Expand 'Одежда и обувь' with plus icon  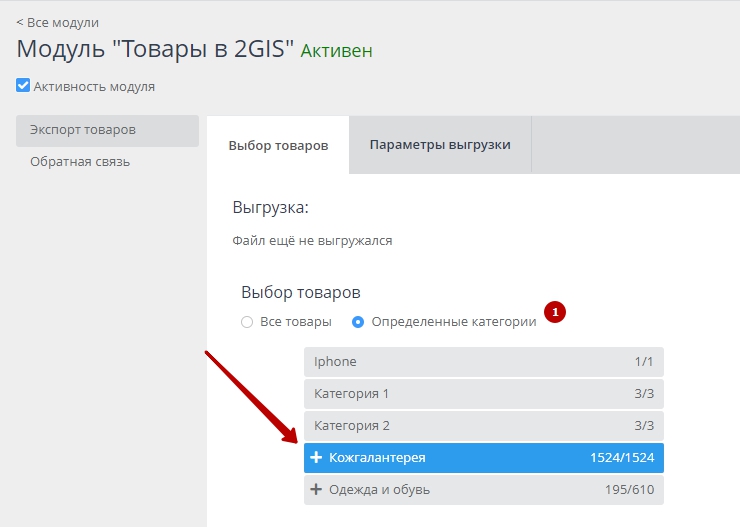(x=317, y=490)
